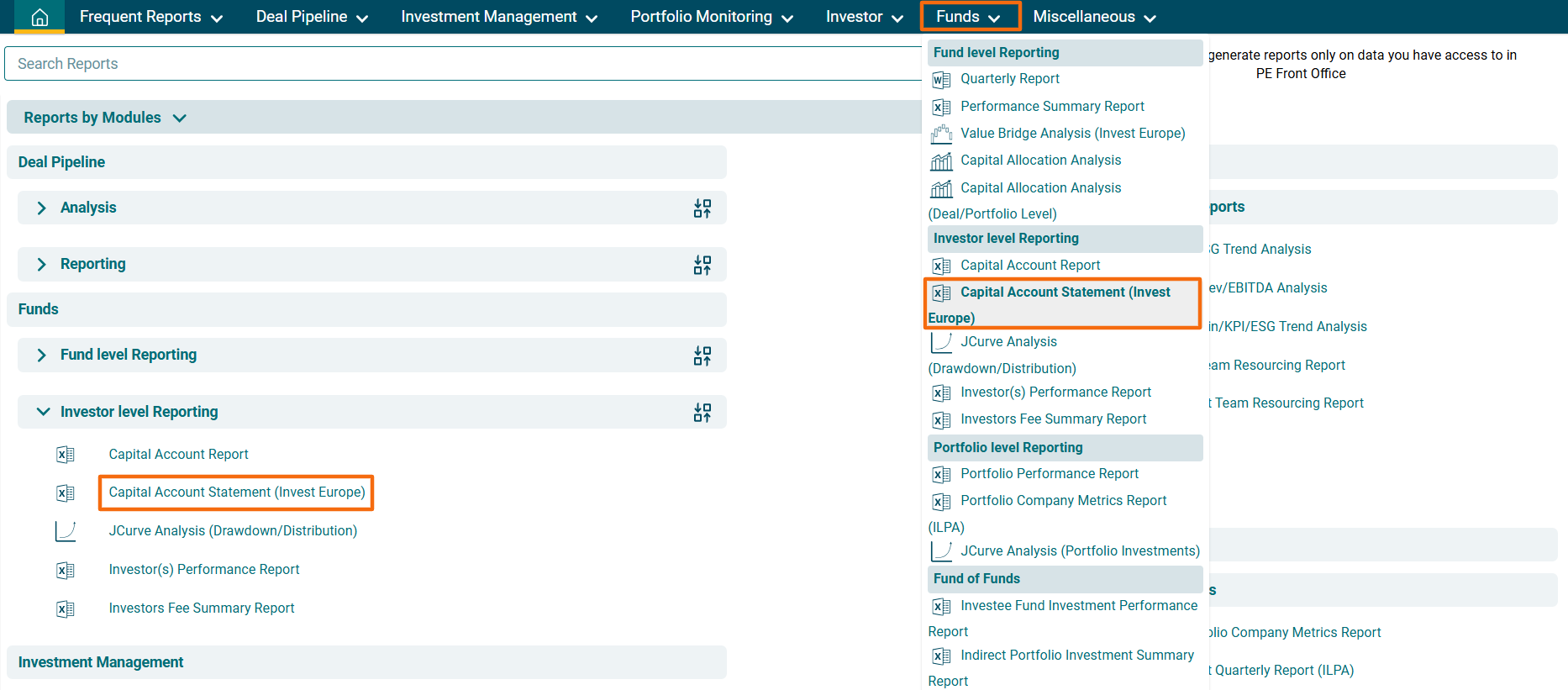
Task: Click the Excel icon beside Portfolio Performance Report
Action: (941, 475)
